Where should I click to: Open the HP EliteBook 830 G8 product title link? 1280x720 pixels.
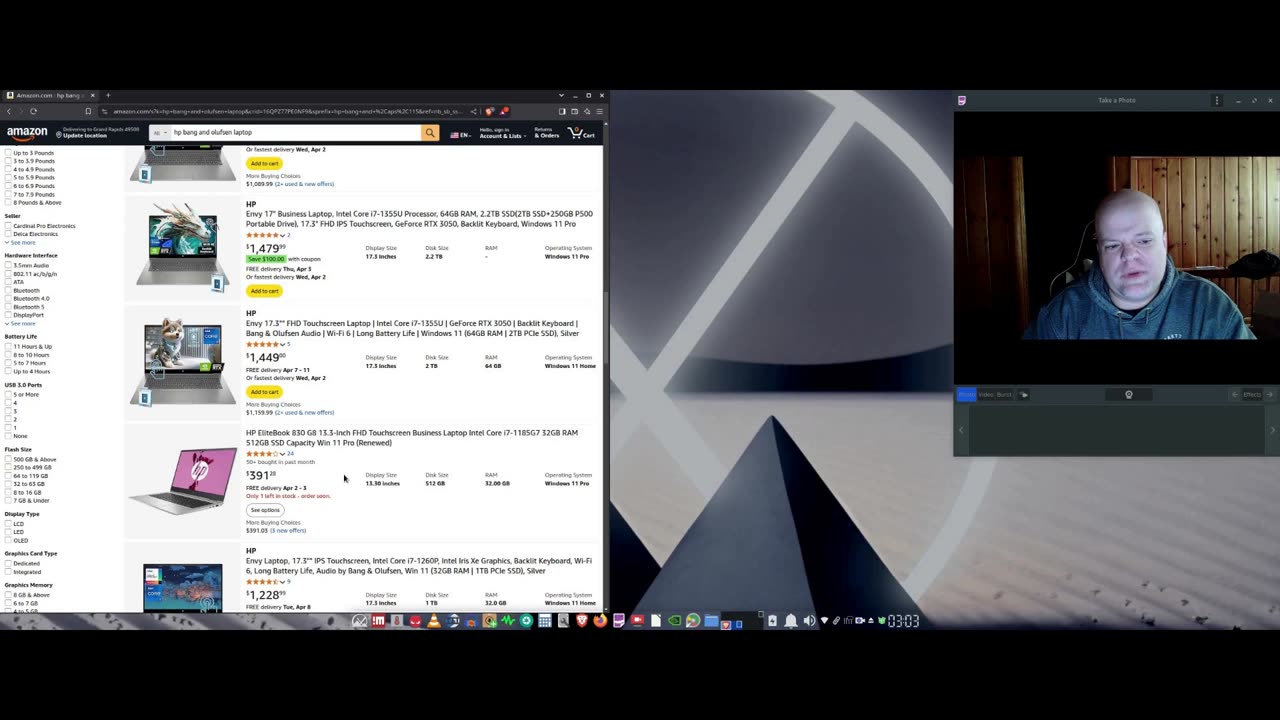point(412,438)
